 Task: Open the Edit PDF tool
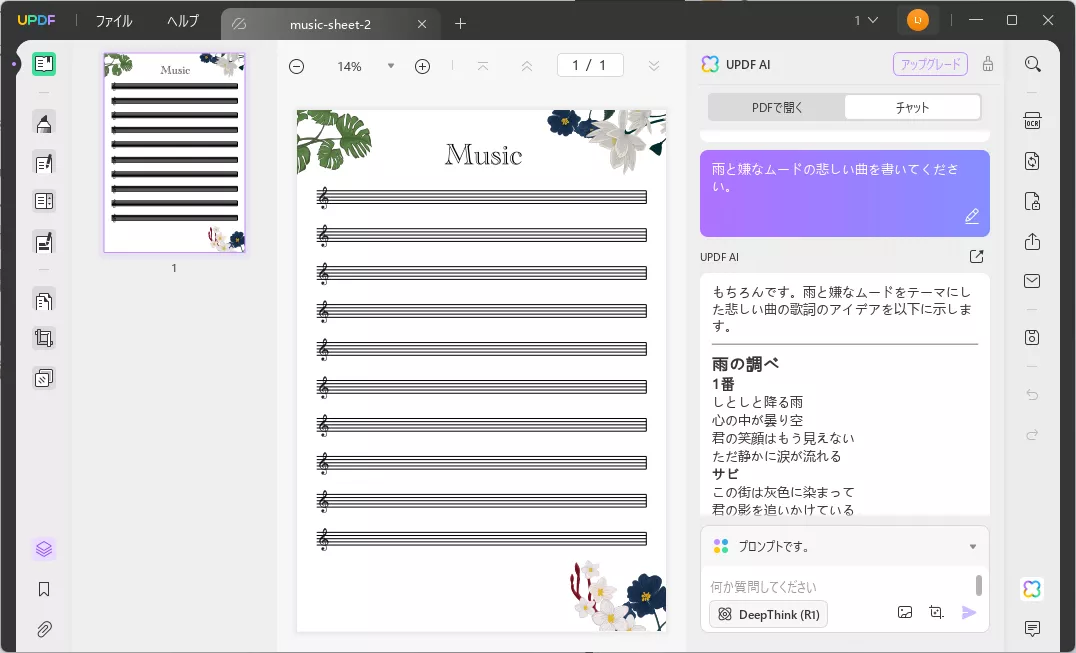44,163
